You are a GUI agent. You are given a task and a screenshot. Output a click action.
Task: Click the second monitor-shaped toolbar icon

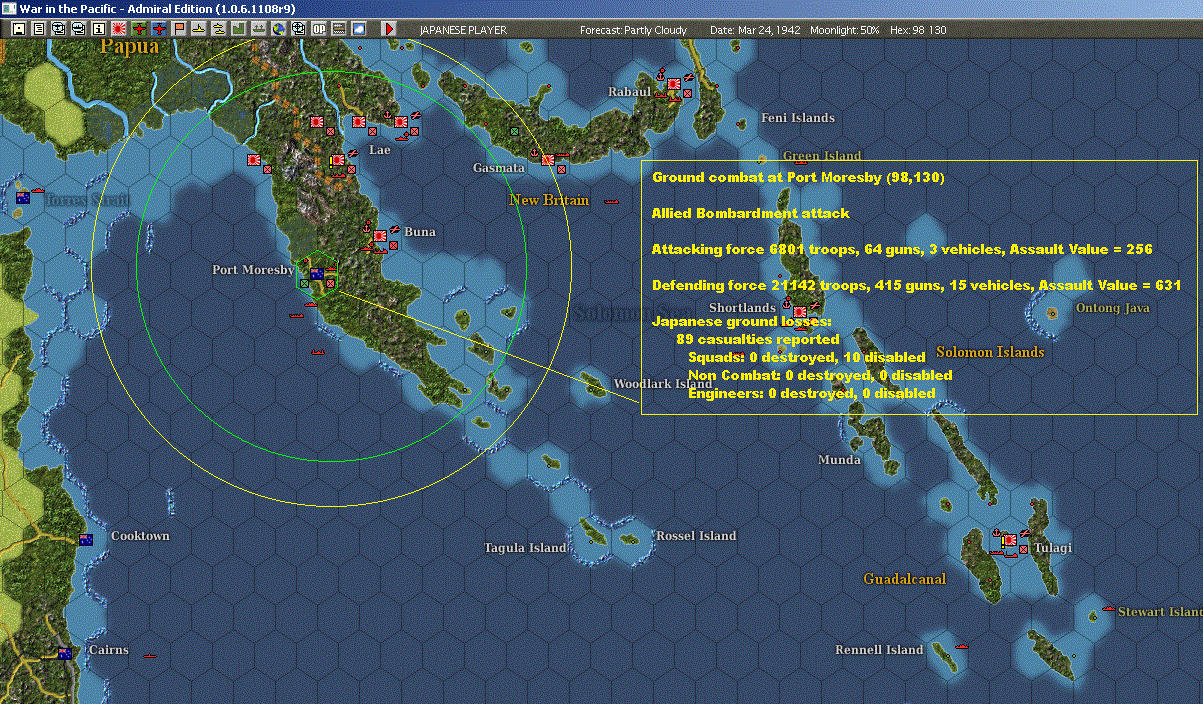pos(79,29)
